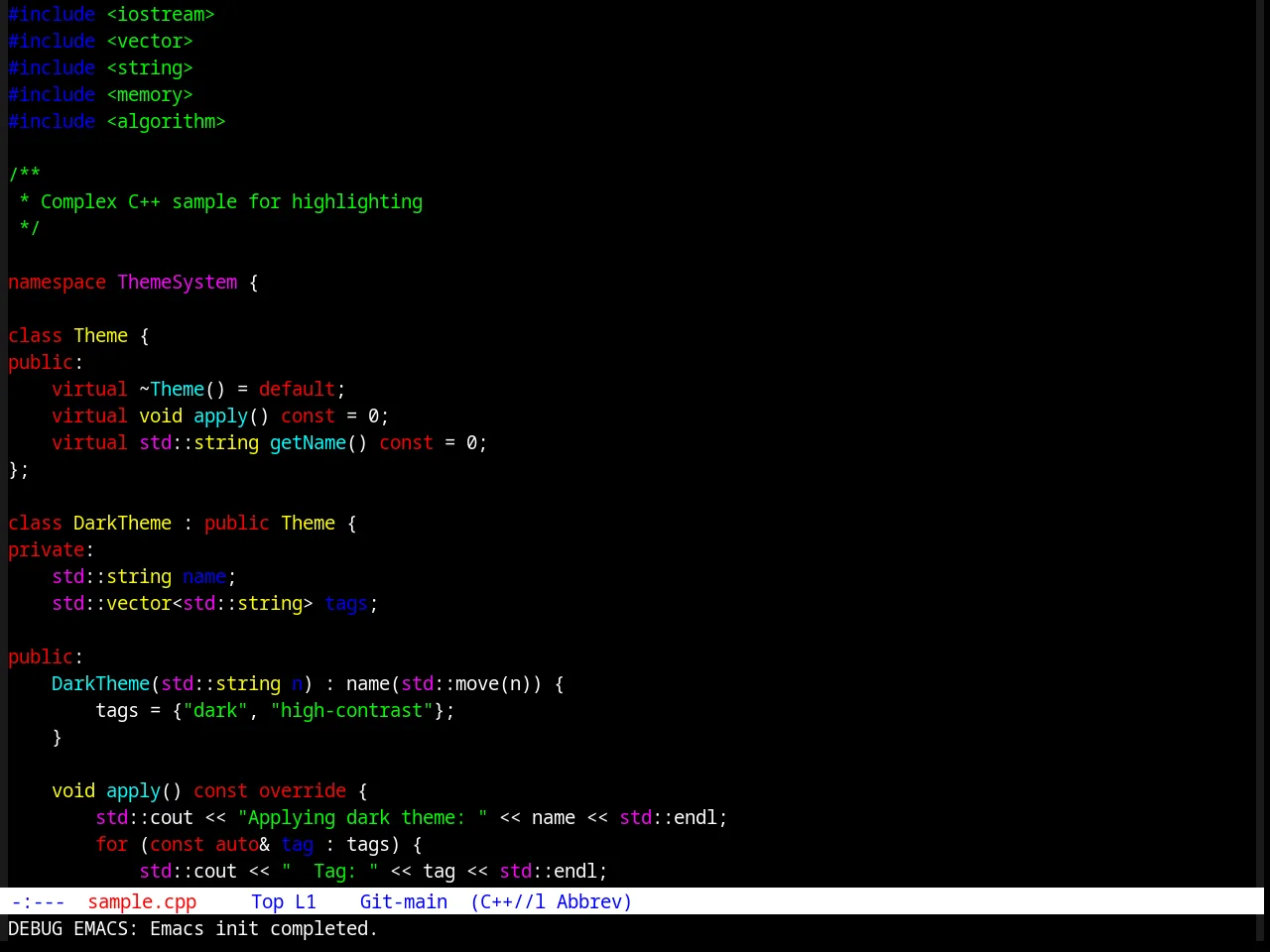Click the Abbrev minor mode label
The width and height of the screenshot is (1270, 952).
(589, 901)
